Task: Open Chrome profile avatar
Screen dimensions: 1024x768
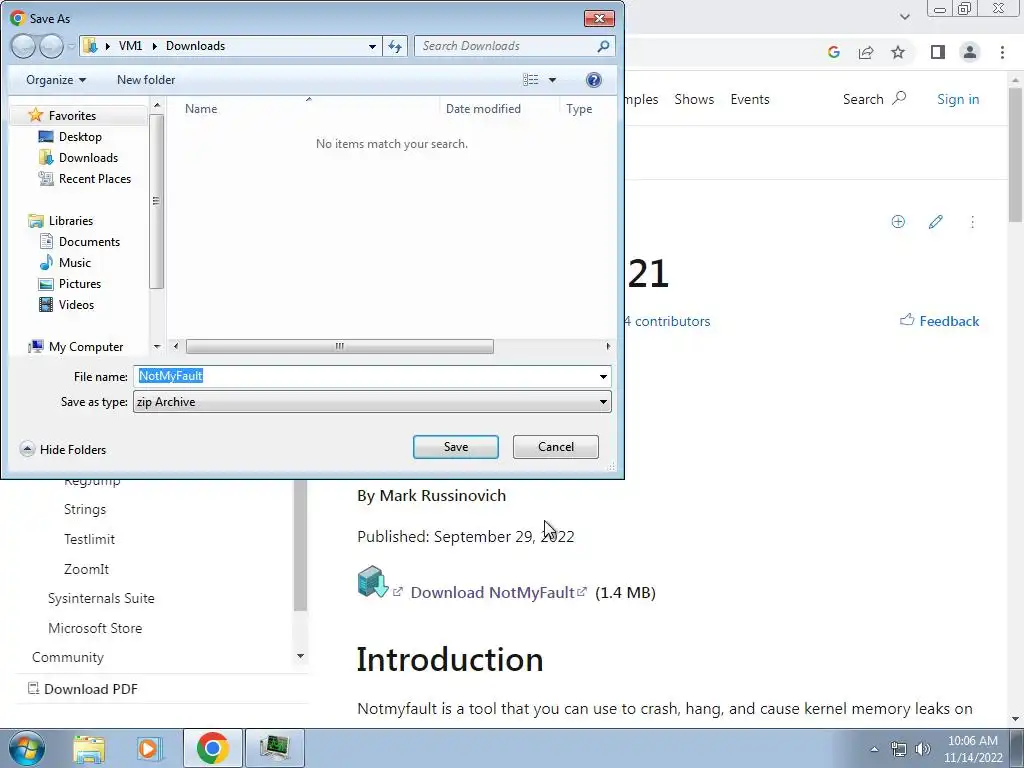Action: 970,52
